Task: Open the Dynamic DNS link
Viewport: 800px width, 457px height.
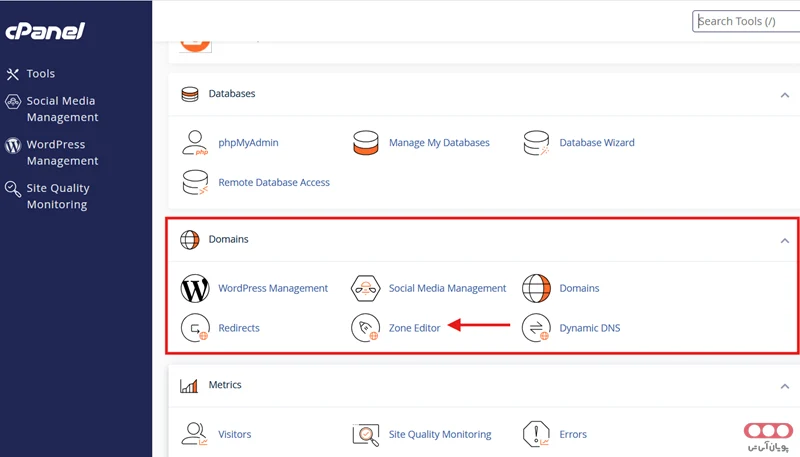Action: click(x=590, y=328)
